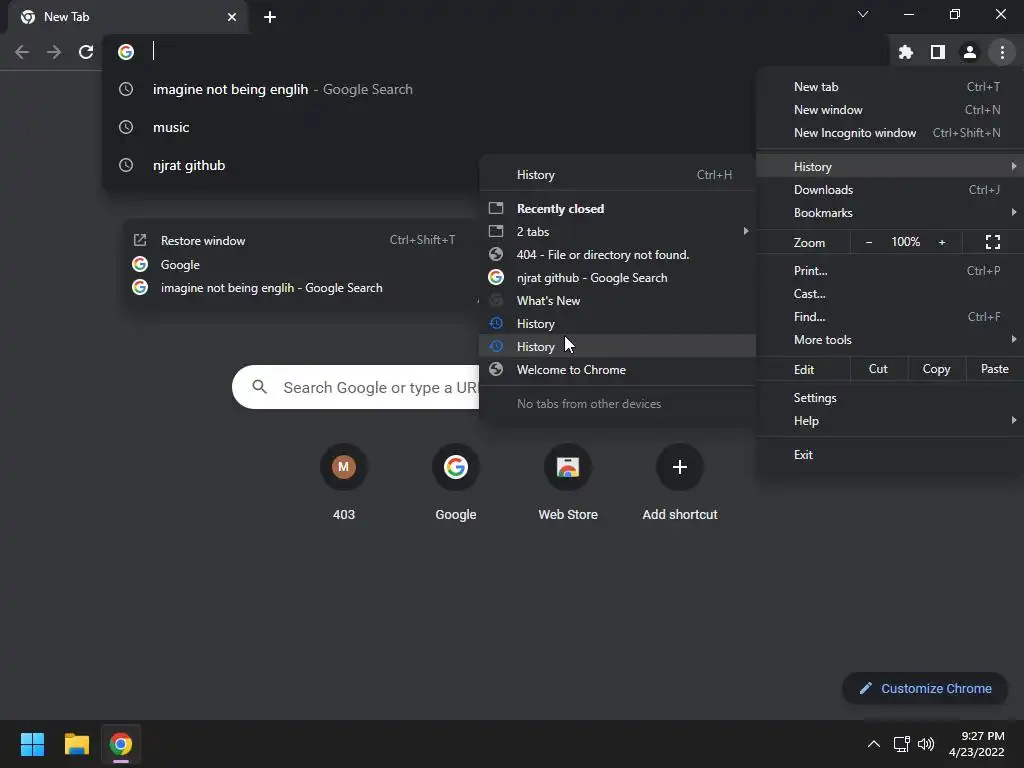Click the forward navigation arrow
Screen dimensions: 1024x768
[x=54, y=52]
